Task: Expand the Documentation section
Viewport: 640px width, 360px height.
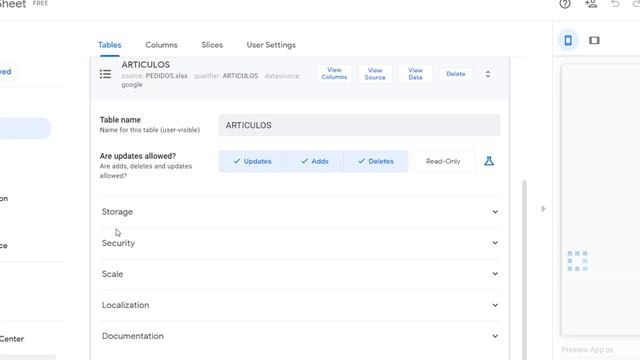Action: point(300,336)
